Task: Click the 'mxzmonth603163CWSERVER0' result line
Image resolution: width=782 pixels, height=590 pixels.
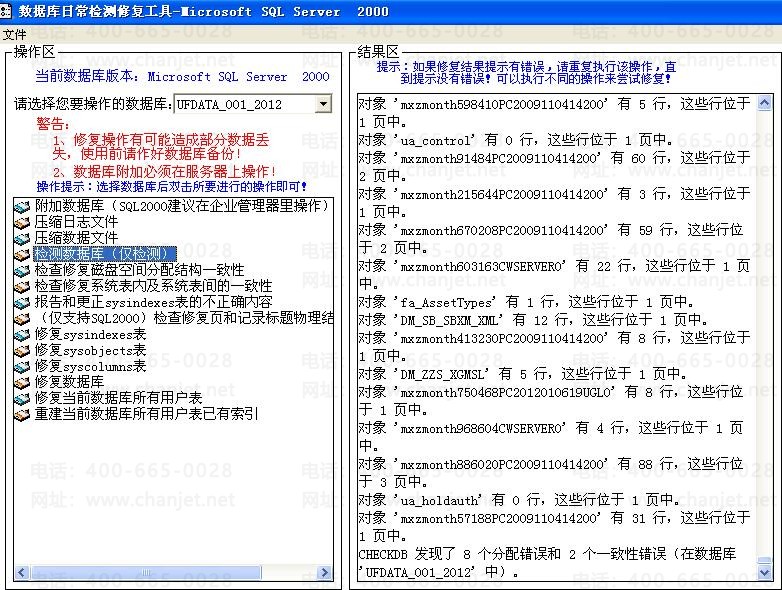Action: [x=554, y=274]
